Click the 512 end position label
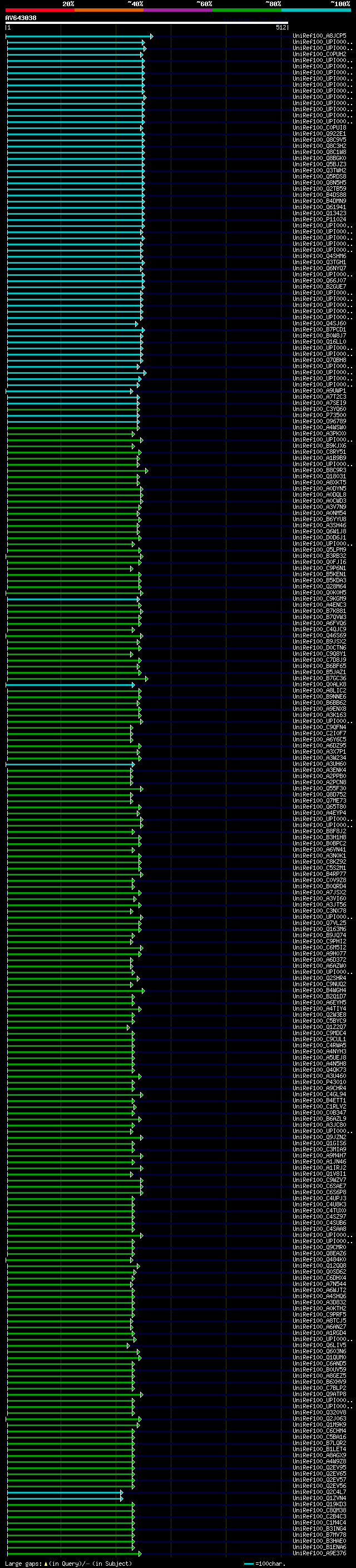356x1568 pixels. (x=280, y=27)
